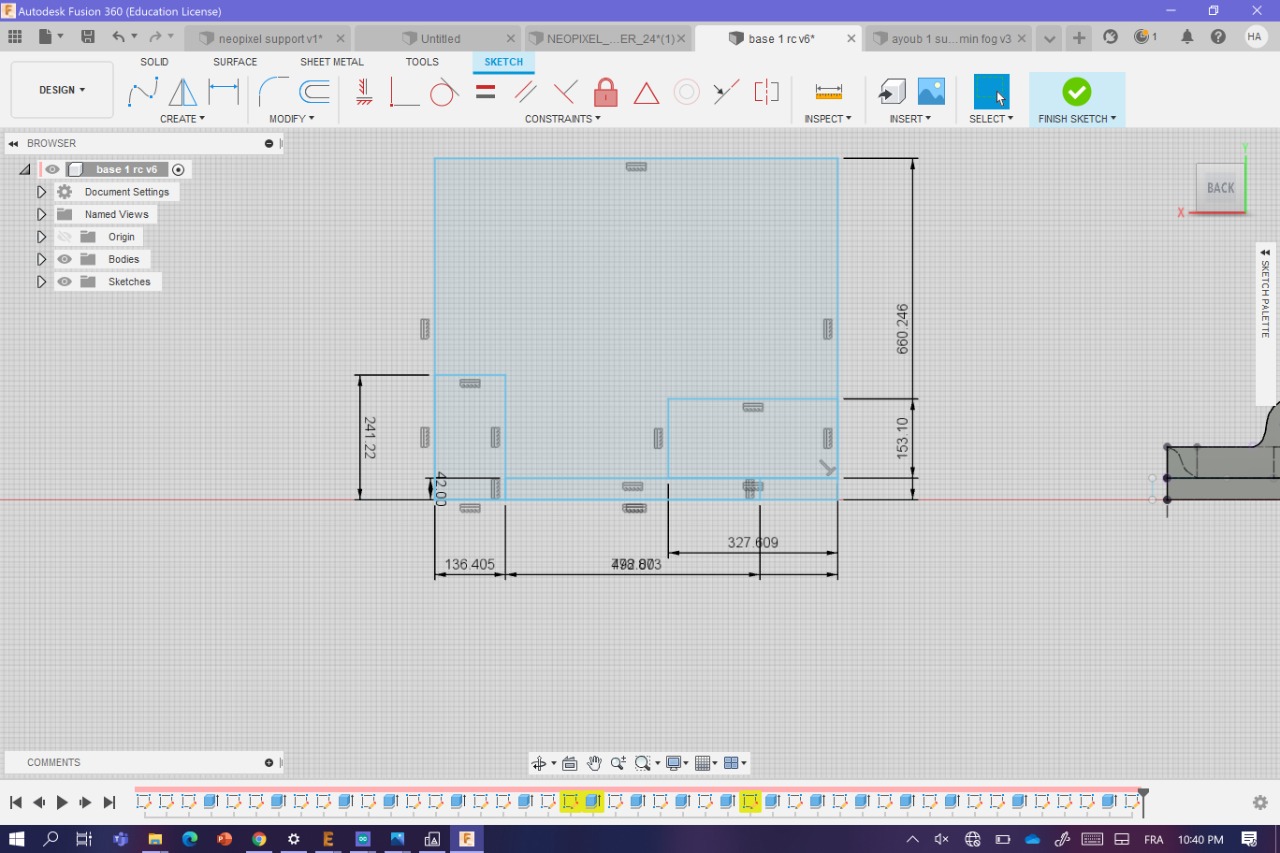Click the Insert Image canvas icon
The image size is (1280, 853).
tap(931, 92)
